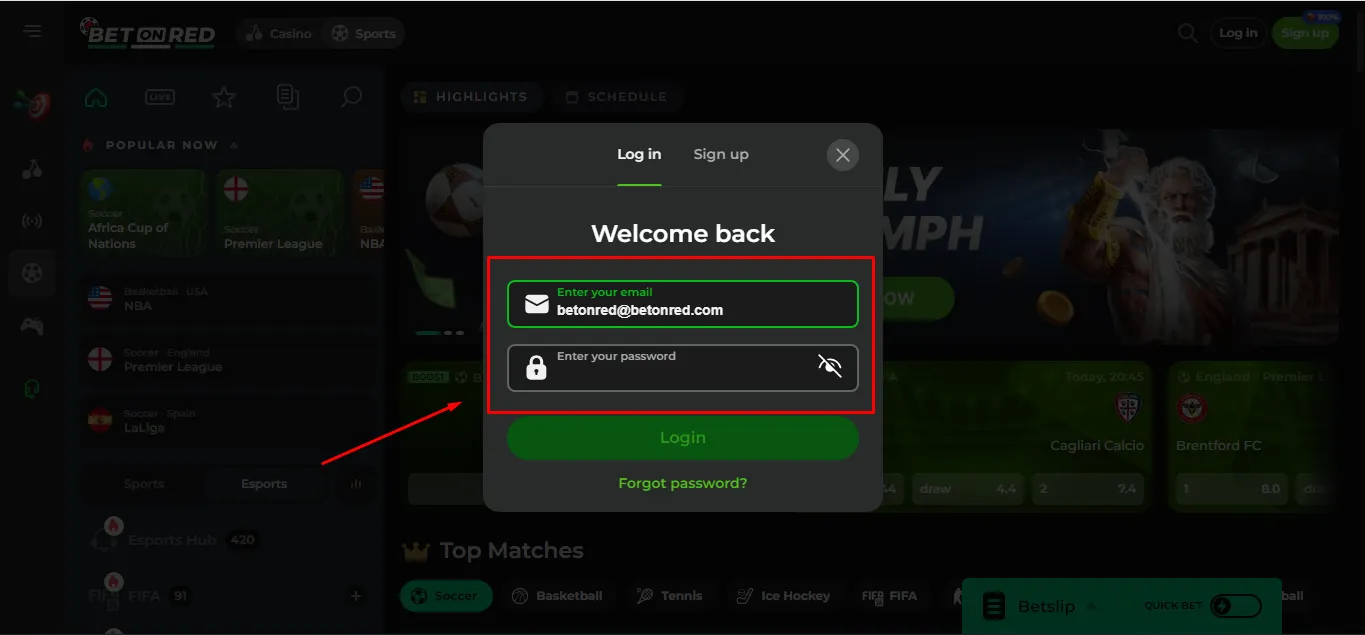This screenshot has height=635, width=1365.
Task: Click the search magnifier in top bar
Action: click(1187, 33)
